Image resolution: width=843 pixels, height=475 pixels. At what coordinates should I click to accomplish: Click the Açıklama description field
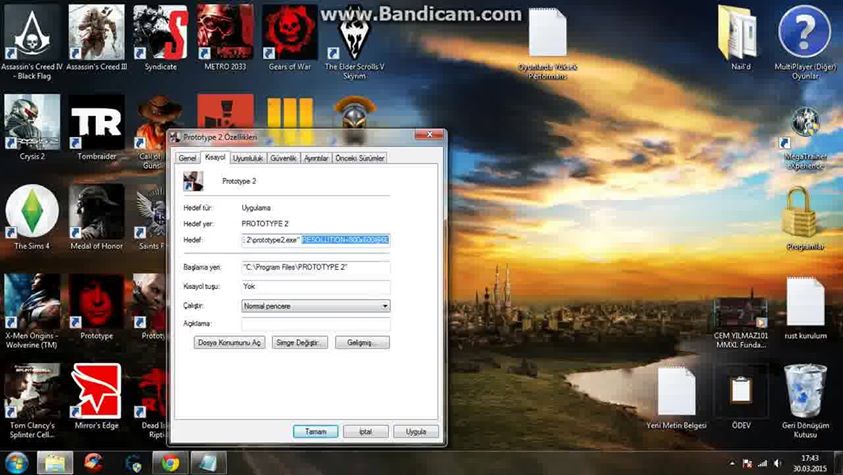(x=316, y=323)
